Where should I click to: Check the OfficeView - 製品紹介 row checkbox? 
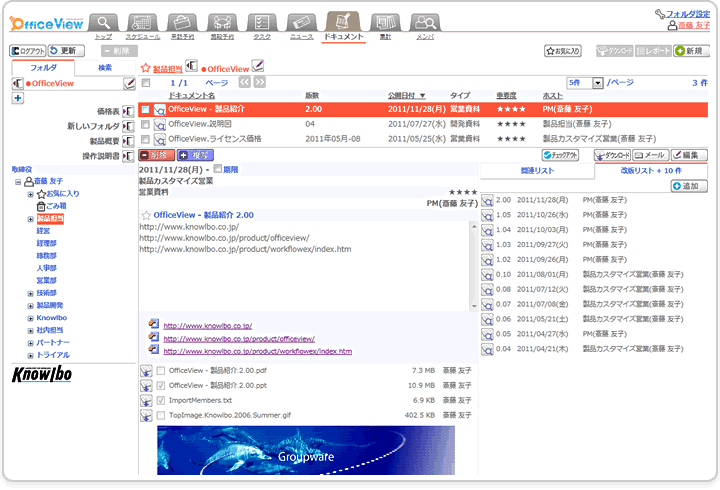pos(146,109)
